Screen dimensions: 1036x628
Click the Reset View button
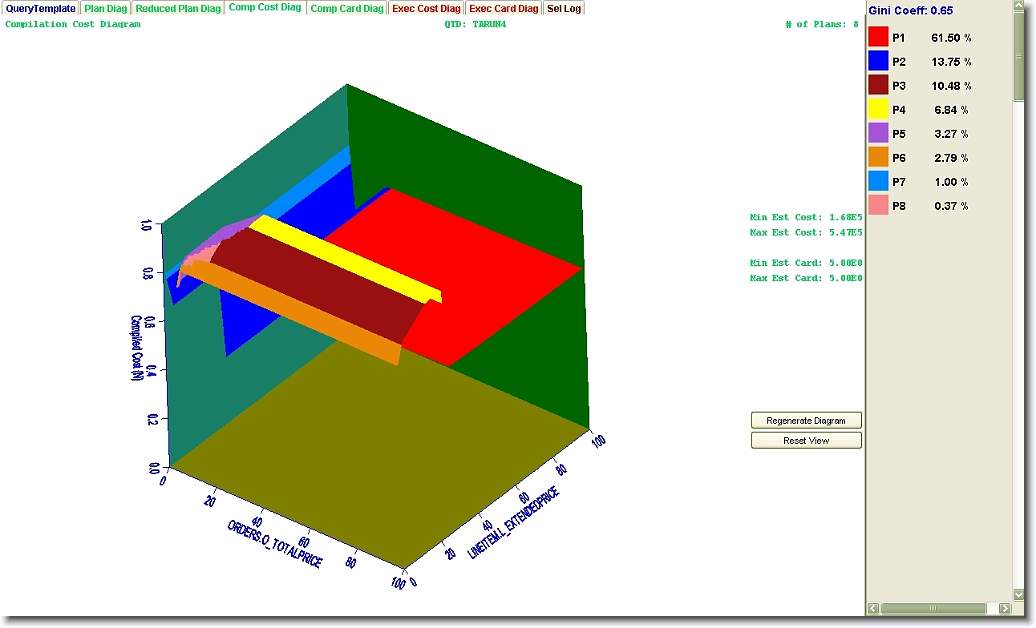coord(806,440)
